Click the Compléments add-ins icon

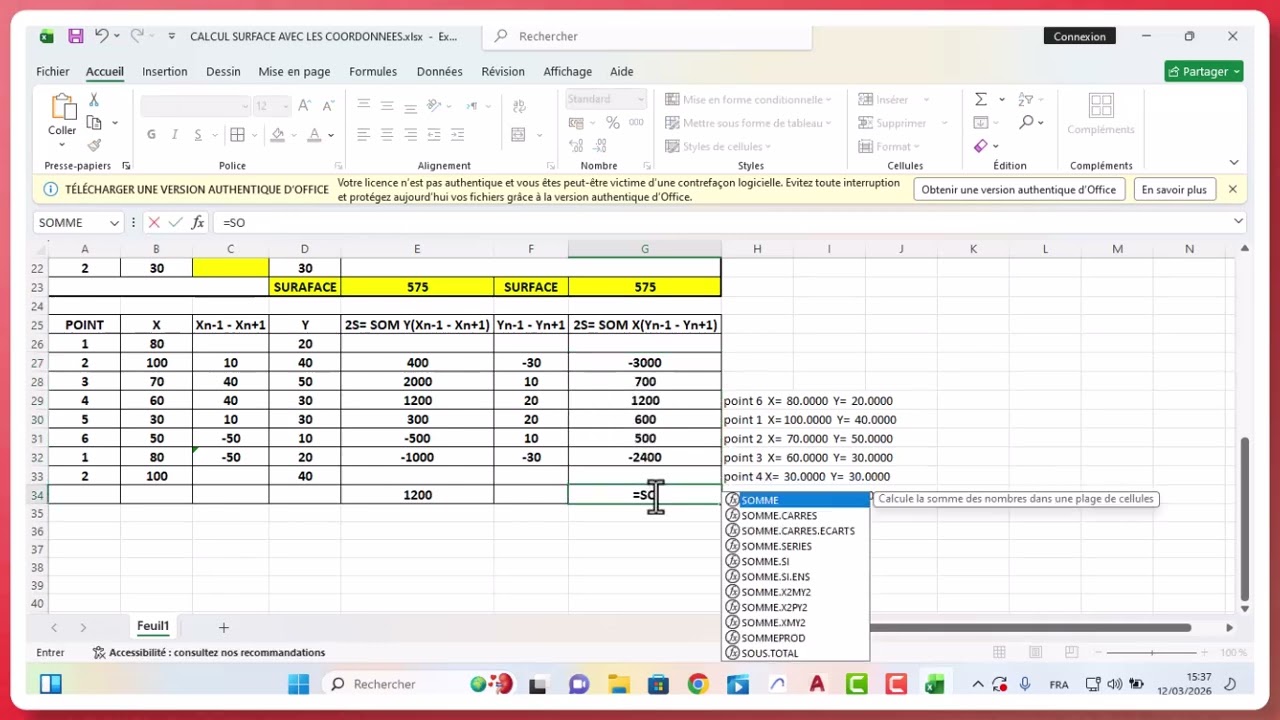[1101, 106]
